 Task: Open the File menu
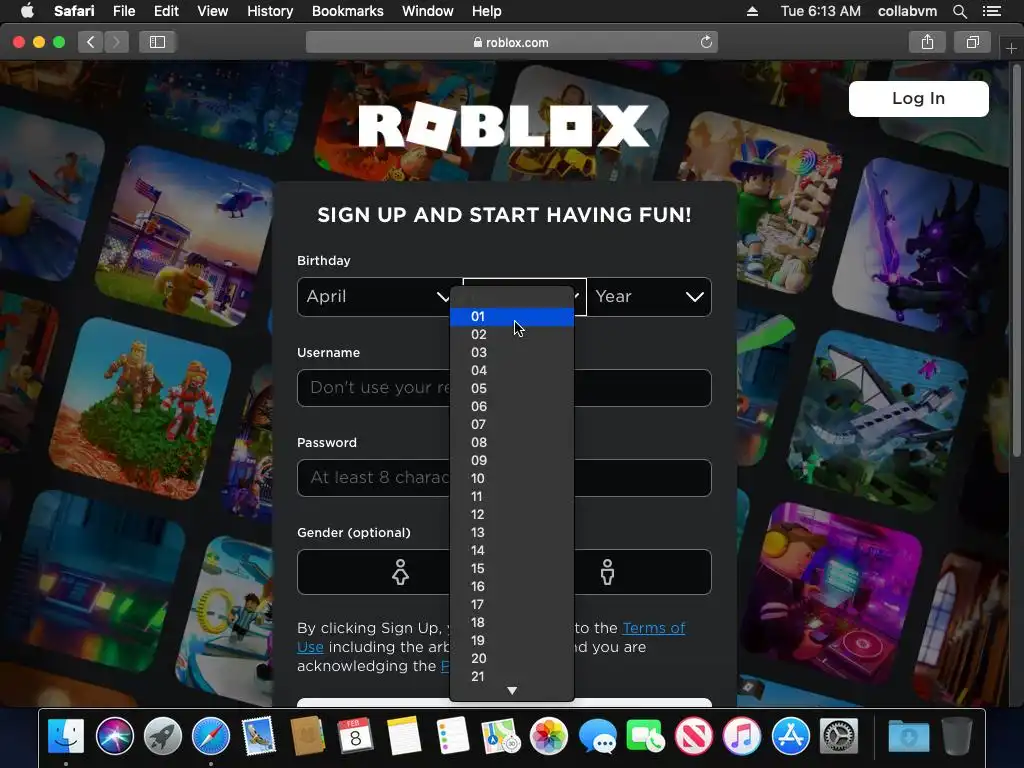coord(123,11)
